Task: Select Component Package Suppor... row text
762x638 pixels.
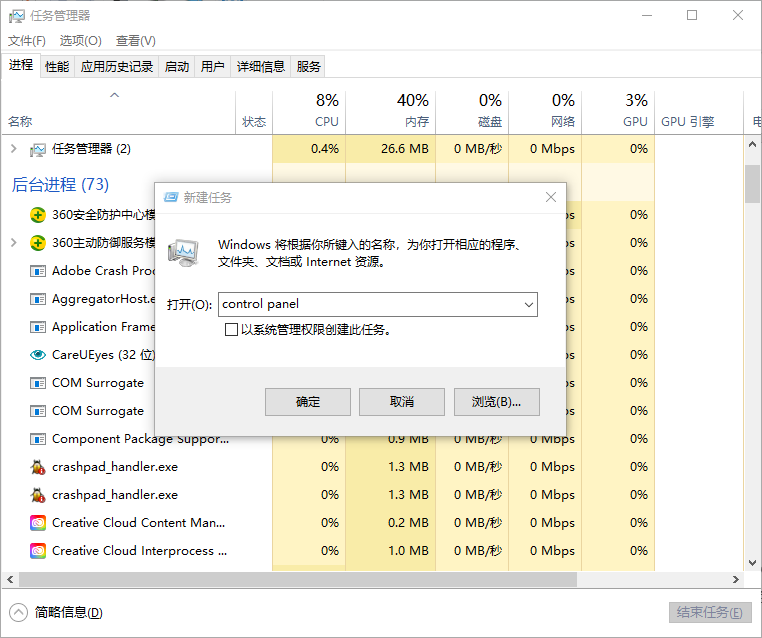Action: (x=140, y=439)
